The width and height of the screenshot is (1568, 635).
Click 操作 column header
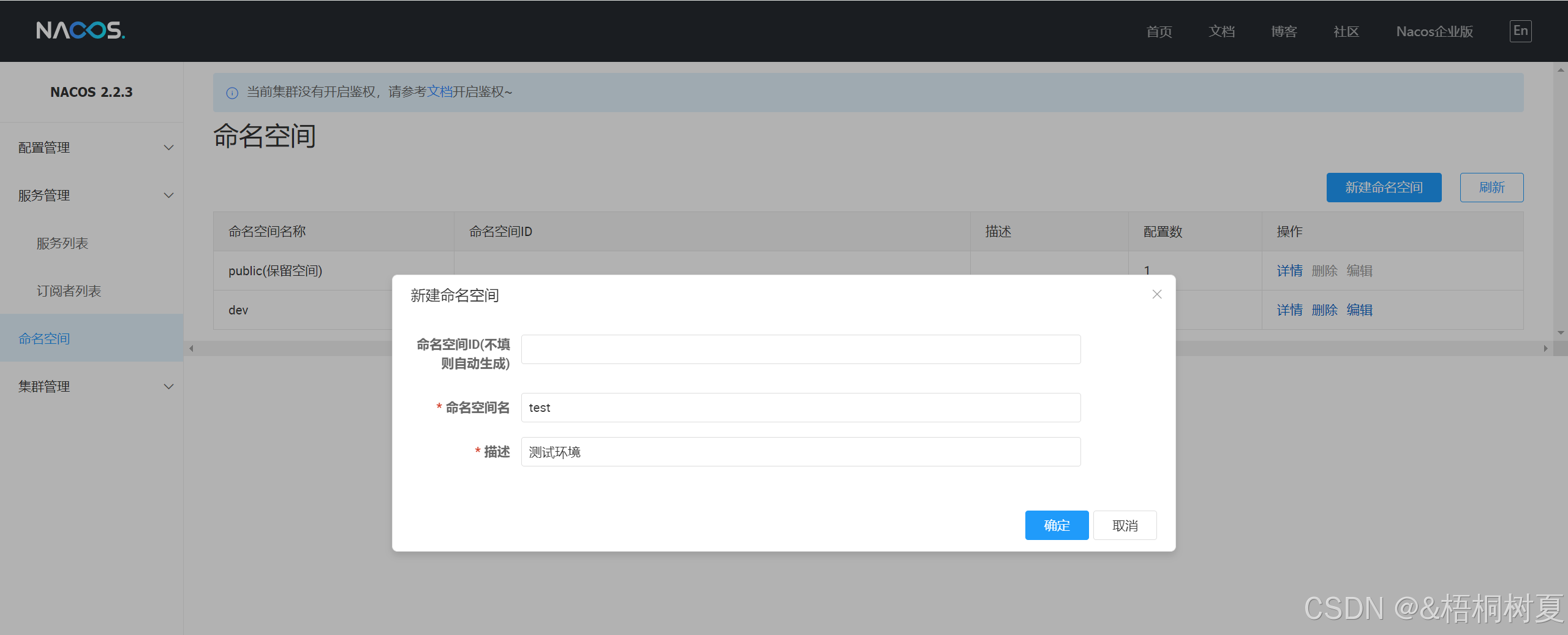click(1392, 232)
